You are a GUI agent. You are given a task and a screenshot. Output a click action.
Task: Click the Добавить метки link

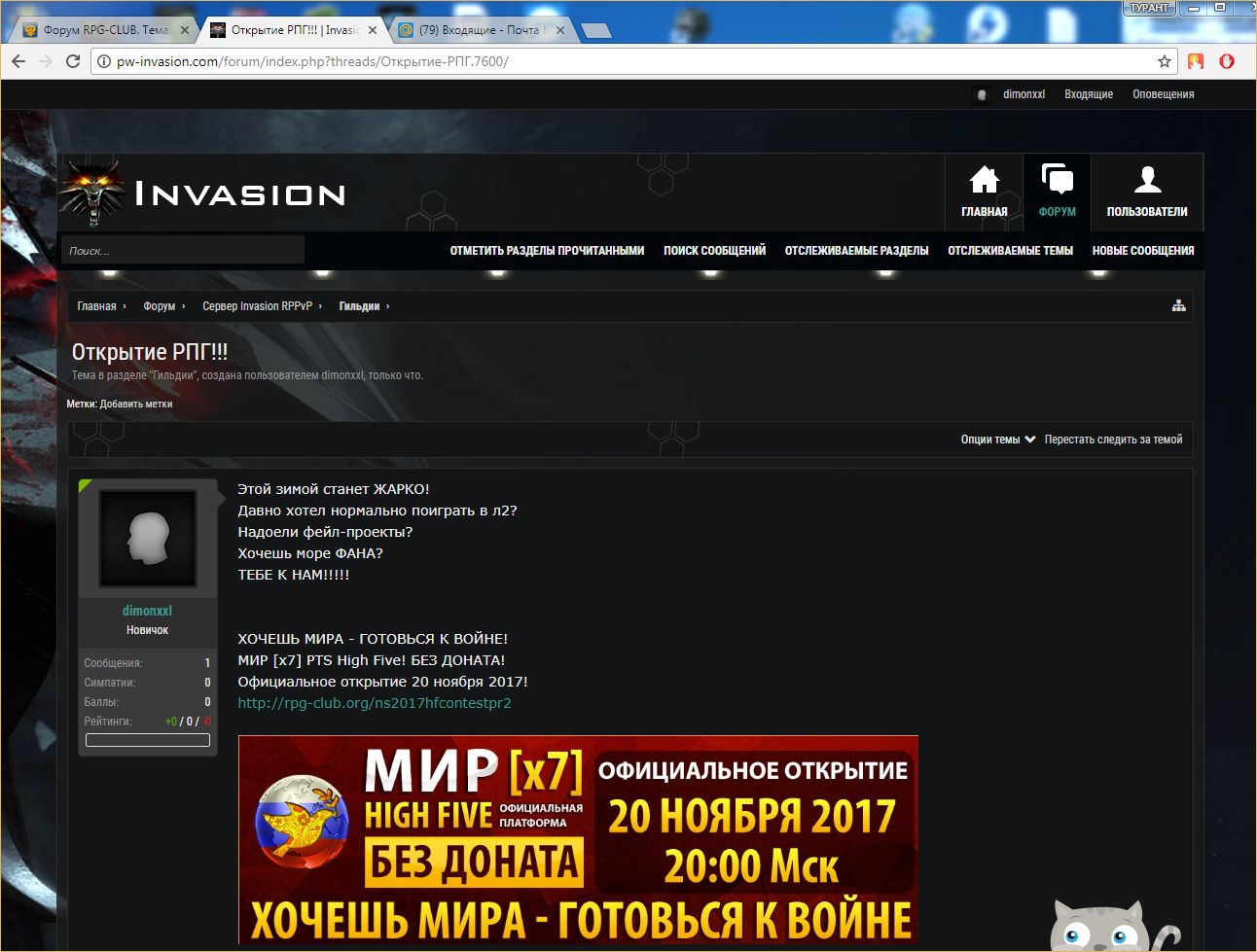click(x=136, y=404)
